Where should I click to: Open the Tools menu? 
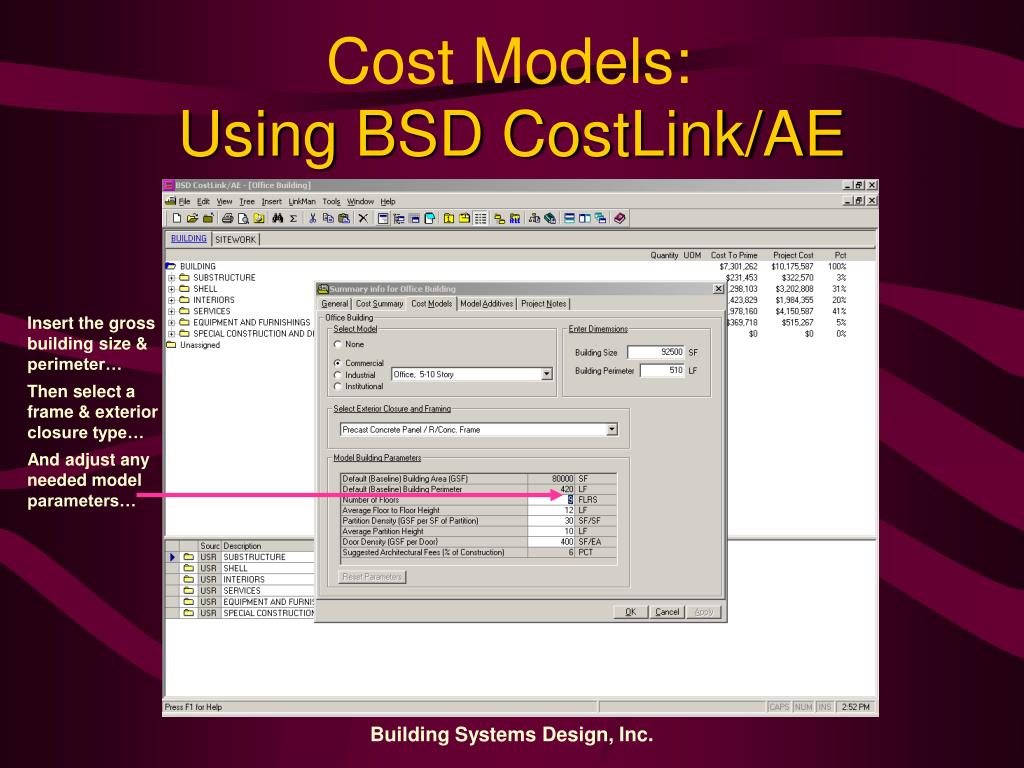331,201
